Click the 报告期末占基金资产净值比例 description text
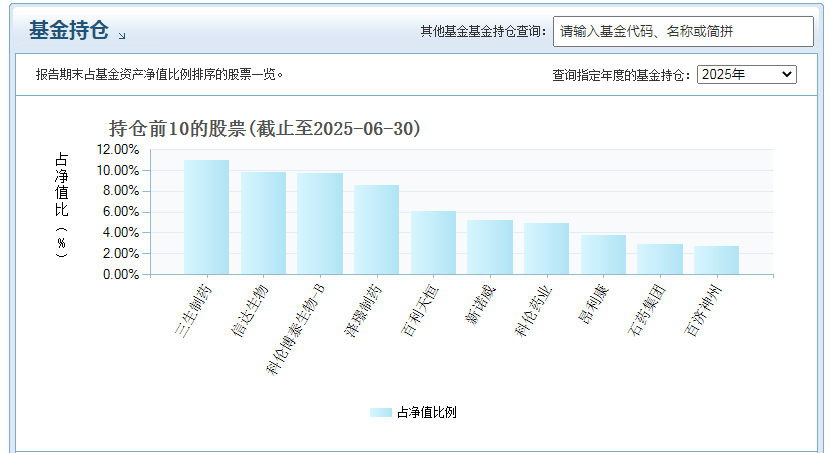This screenshot has width=831, height=453. [160, 75]
